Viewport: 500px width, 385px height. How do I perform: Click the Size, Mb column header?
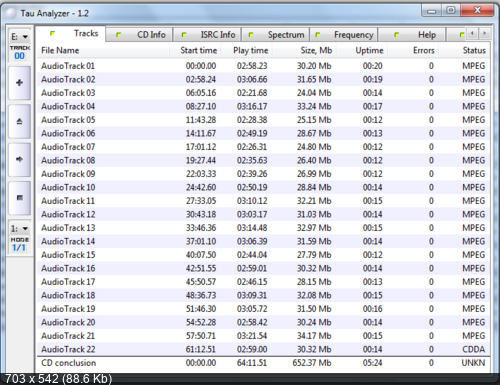click(305, 51)
